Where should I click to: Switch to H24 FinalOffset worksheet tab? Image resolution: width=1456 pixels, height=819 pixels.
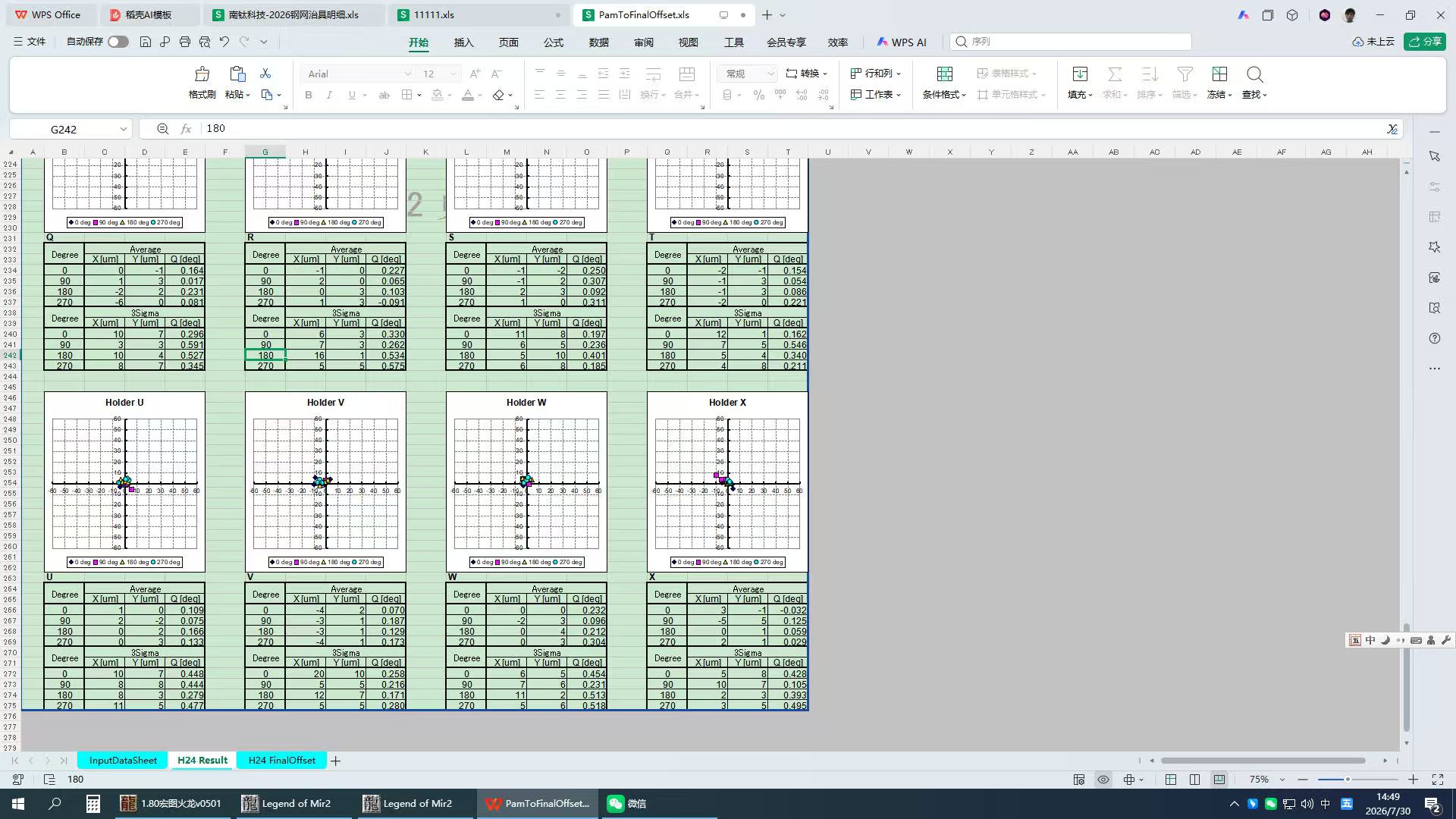tap(281, 761)
